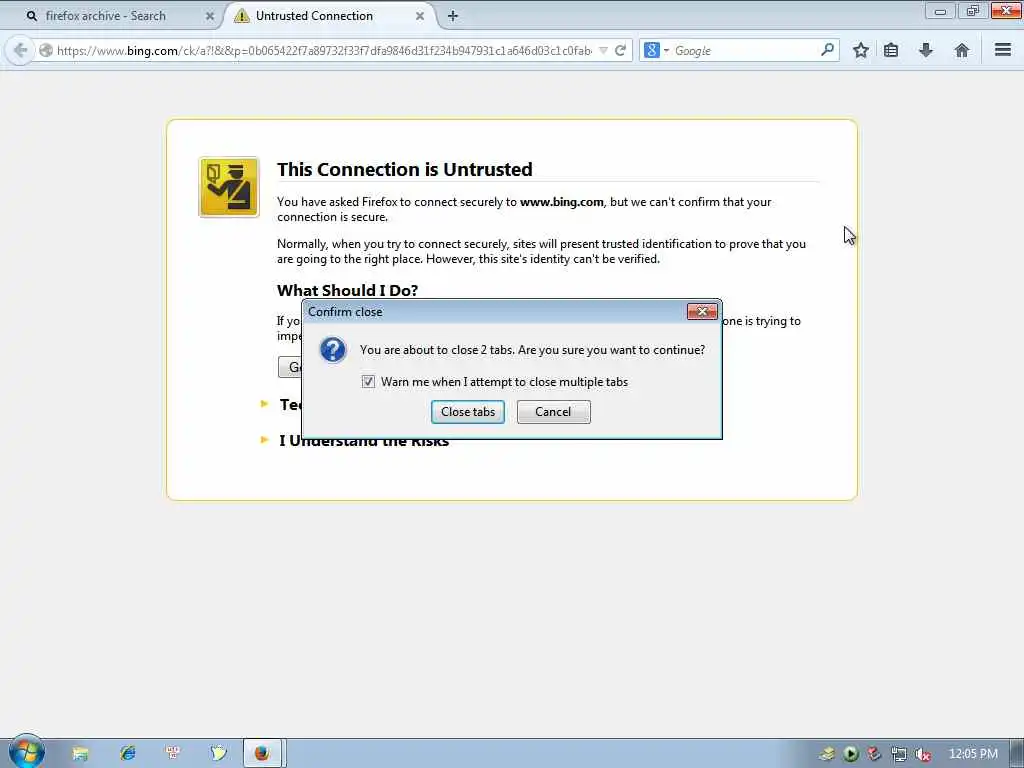Expand the Technical Details triangle

click(264, 404)
